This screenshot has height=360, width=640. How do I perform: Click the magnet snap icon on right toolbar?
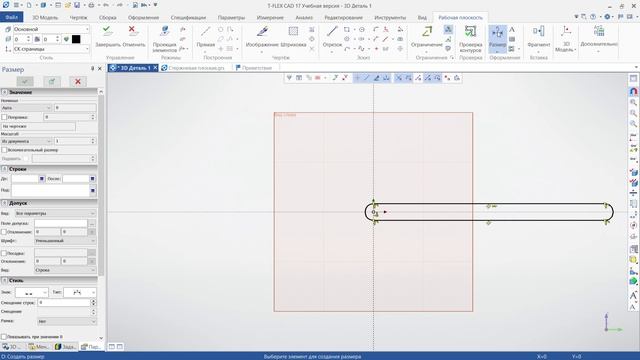pos(633,91)
